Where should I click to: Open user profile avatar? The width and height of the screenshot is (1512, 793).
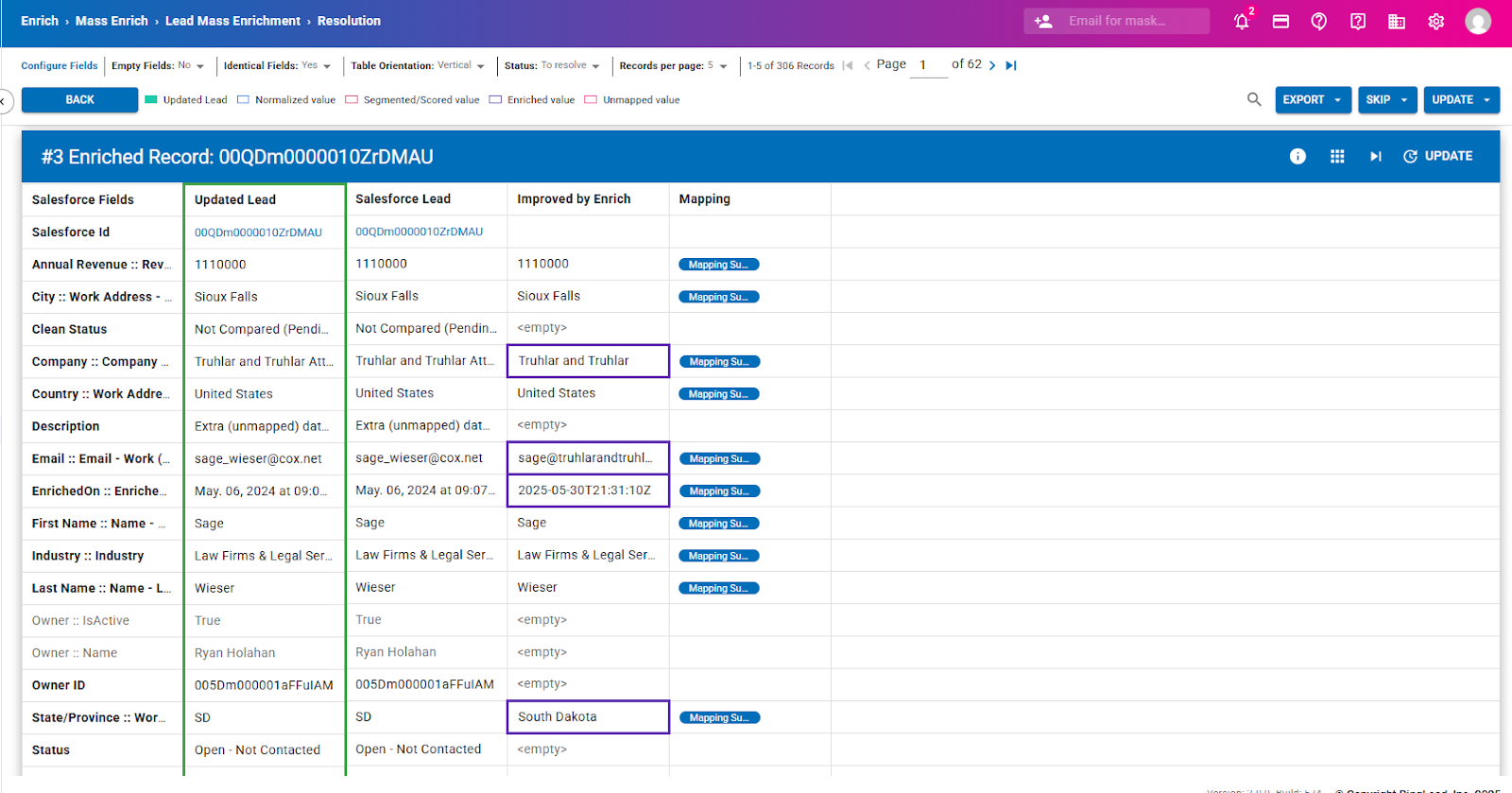tap(1477, 21)
